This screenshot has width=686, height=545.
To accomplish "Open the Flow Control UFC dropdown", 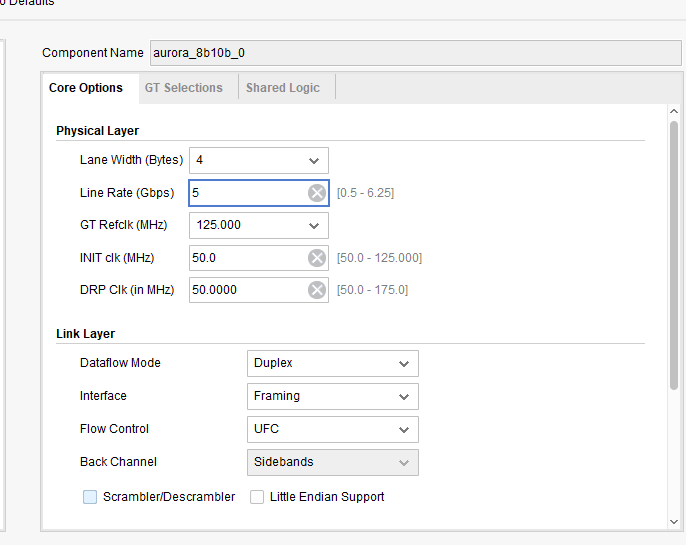I will point(332,429).
